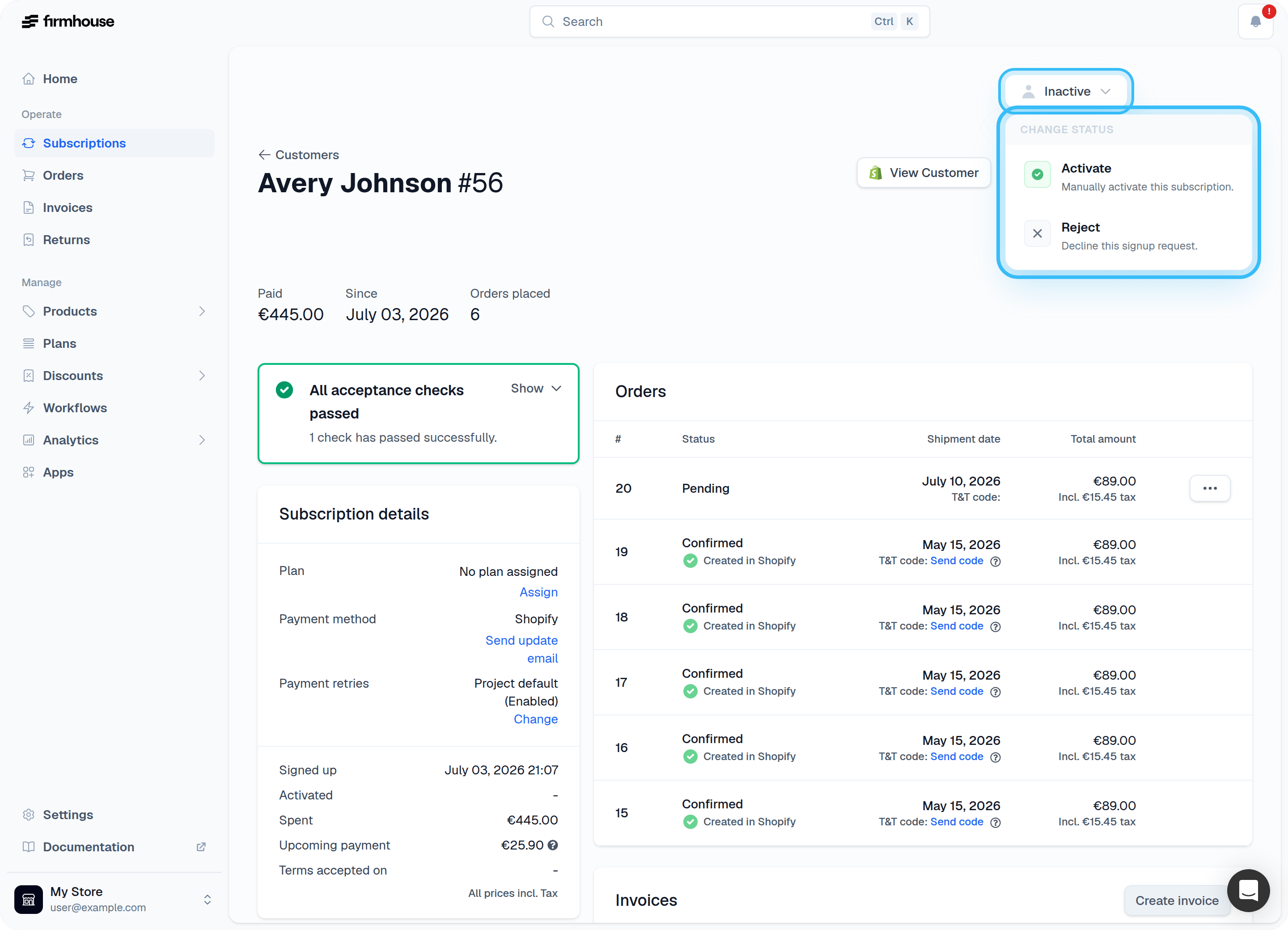
Task: Click the Pending status of order 20
Action: pyautogui.click(x=705, y=489)
